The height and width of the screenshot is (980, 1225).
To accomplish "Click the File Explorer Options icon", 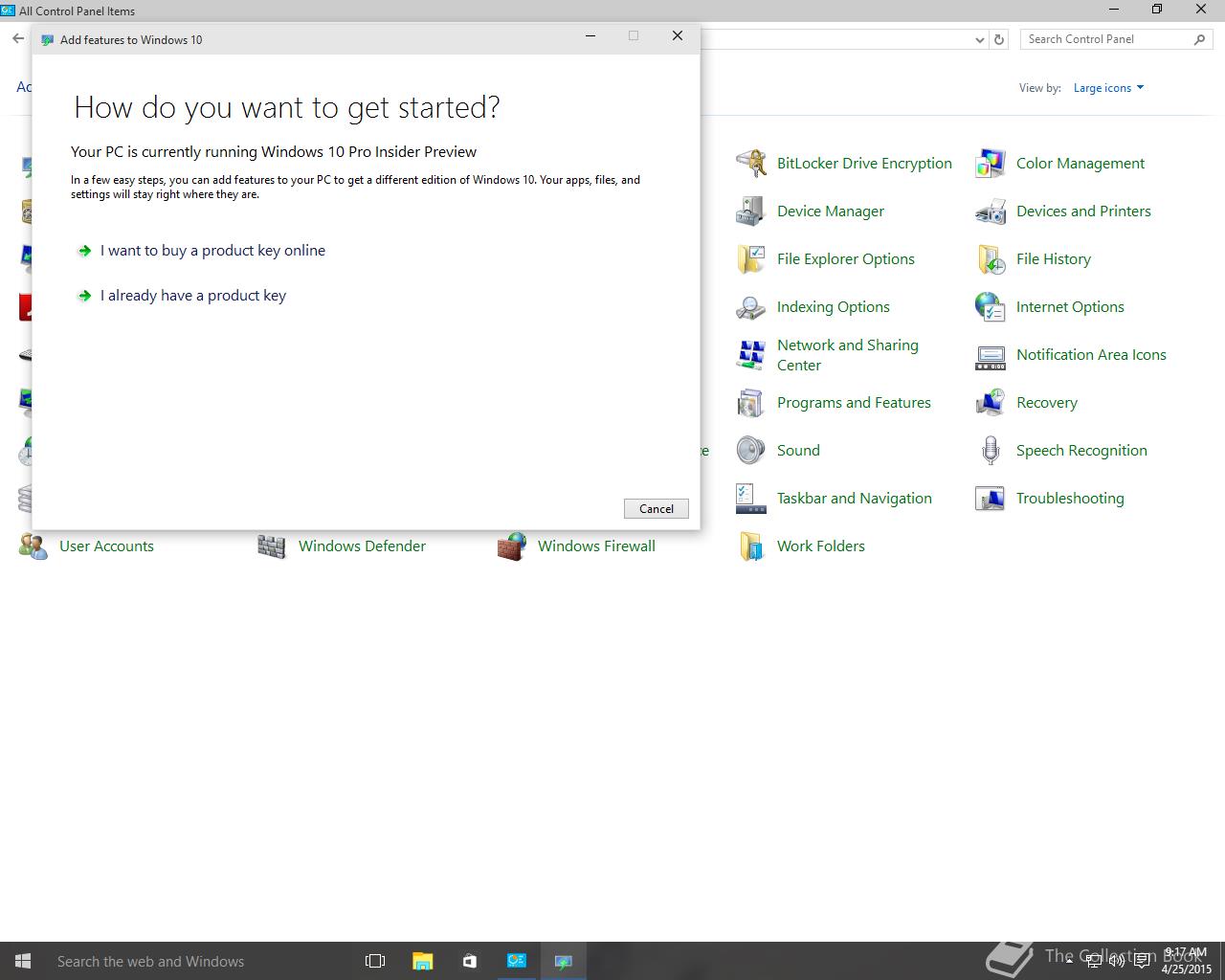I will (751, 259).
